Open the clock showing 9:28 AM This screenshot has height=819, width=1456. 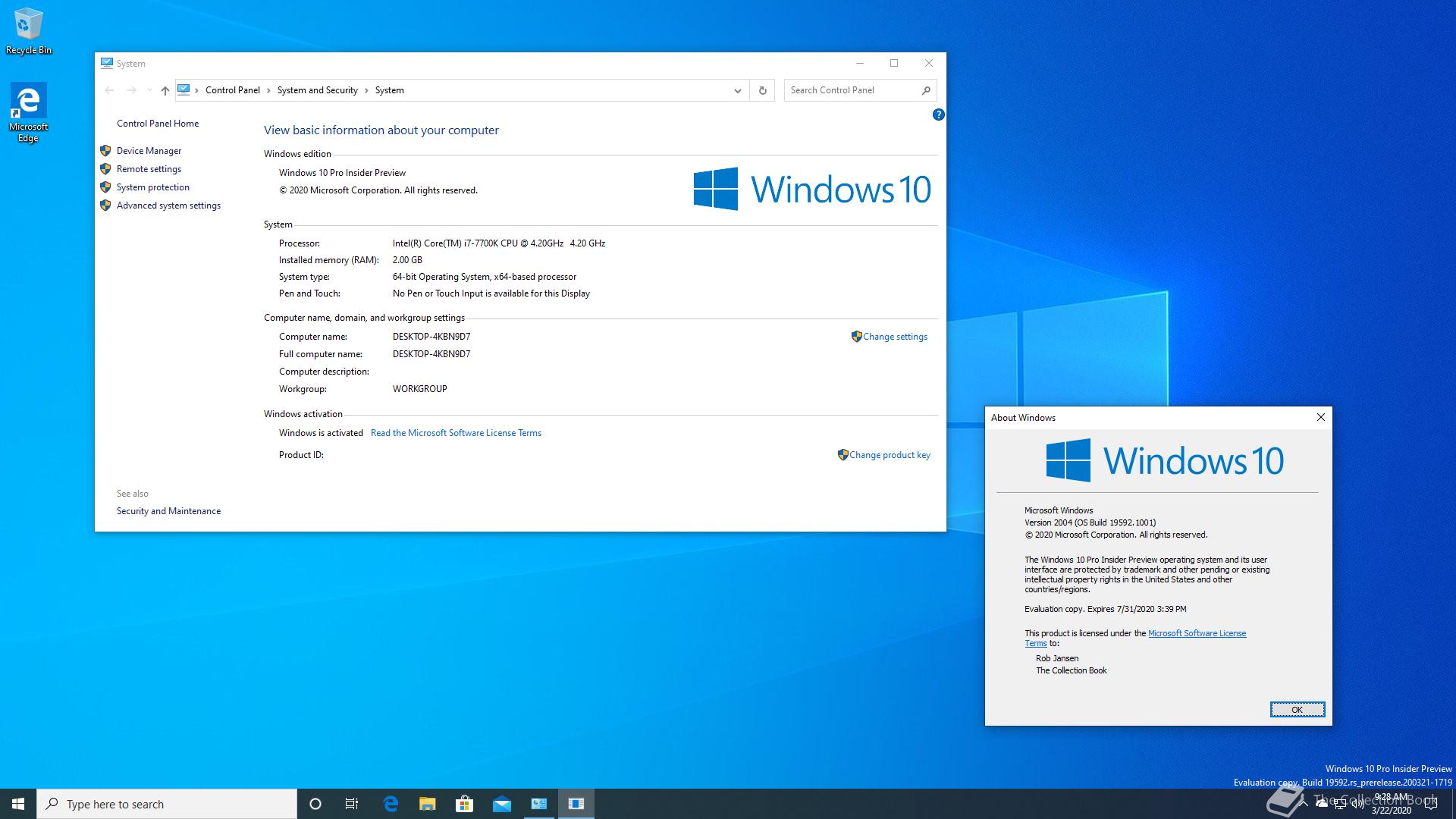coord(1392,804)
